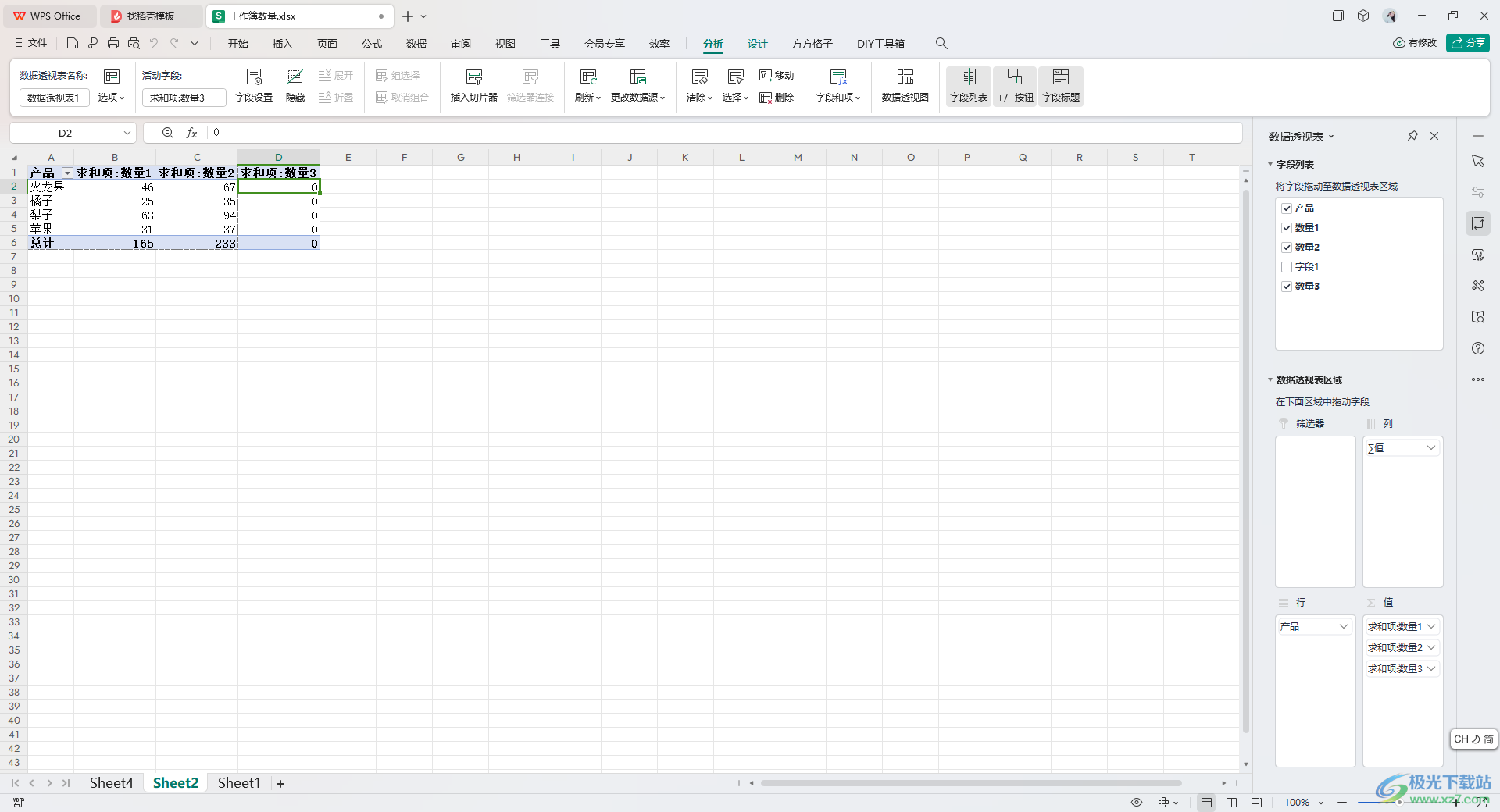1500x812 pixels.
Task: Uncheck the 数量1 field checkbox
Action: (x=1287, y=228)
